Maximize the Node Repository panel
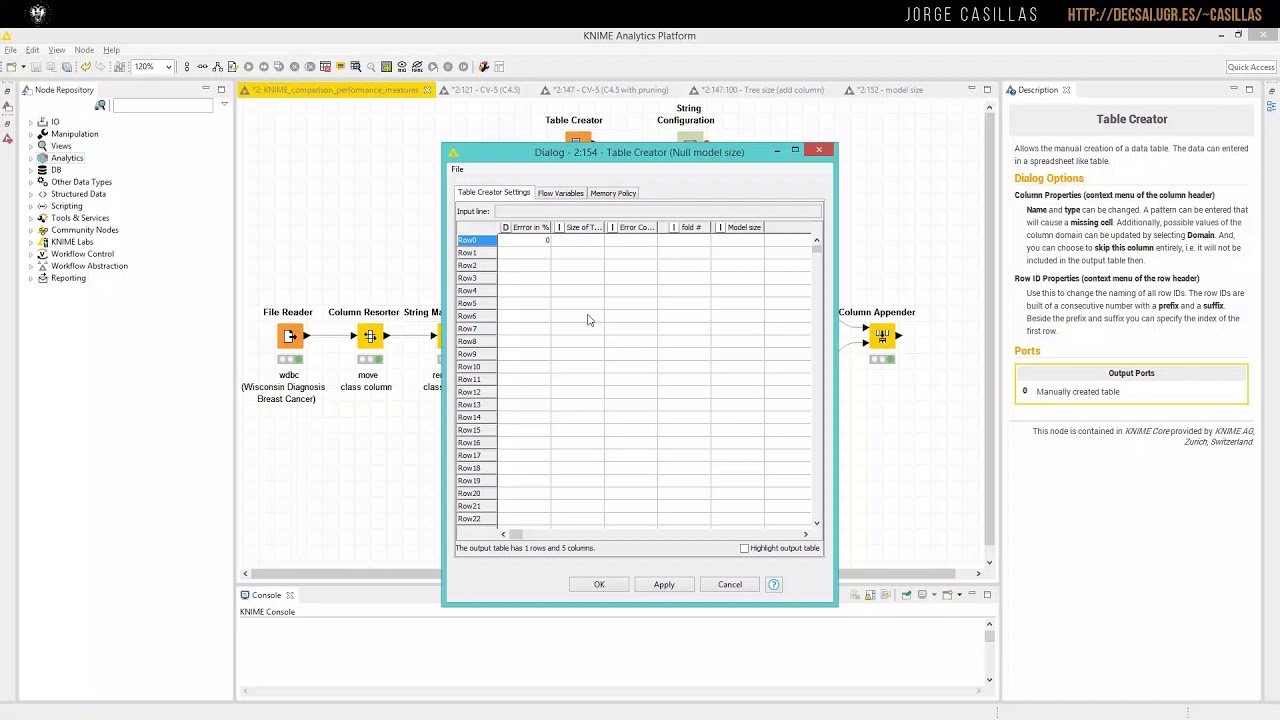This screenshot has width=1280, height=720. (221, 90)
